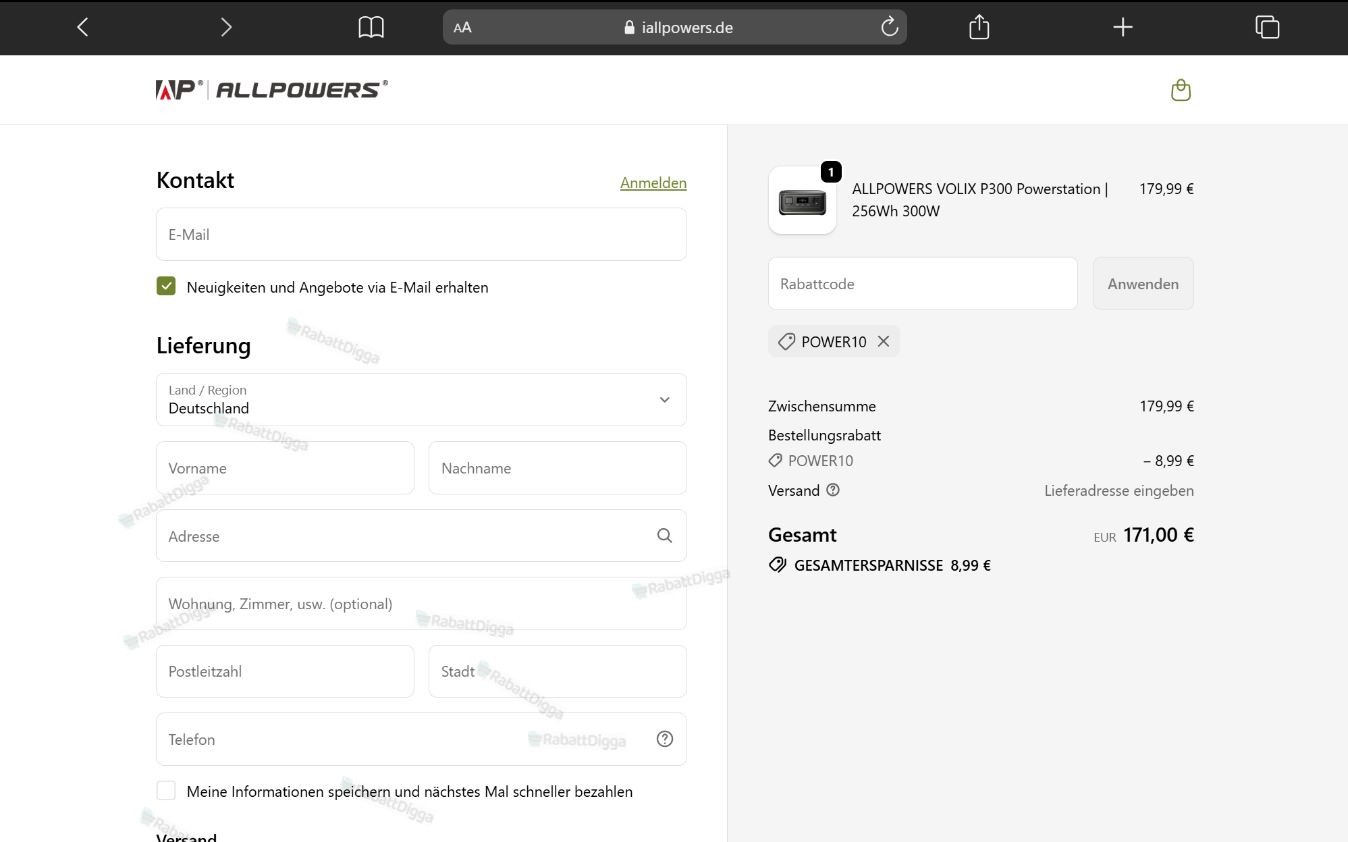Open Safari bookmarks book icon

click(x=371, y=27)
